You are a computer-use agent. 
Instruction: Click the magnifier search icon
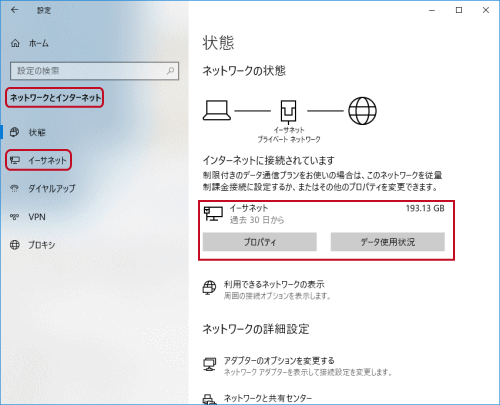tap(170, 71)
